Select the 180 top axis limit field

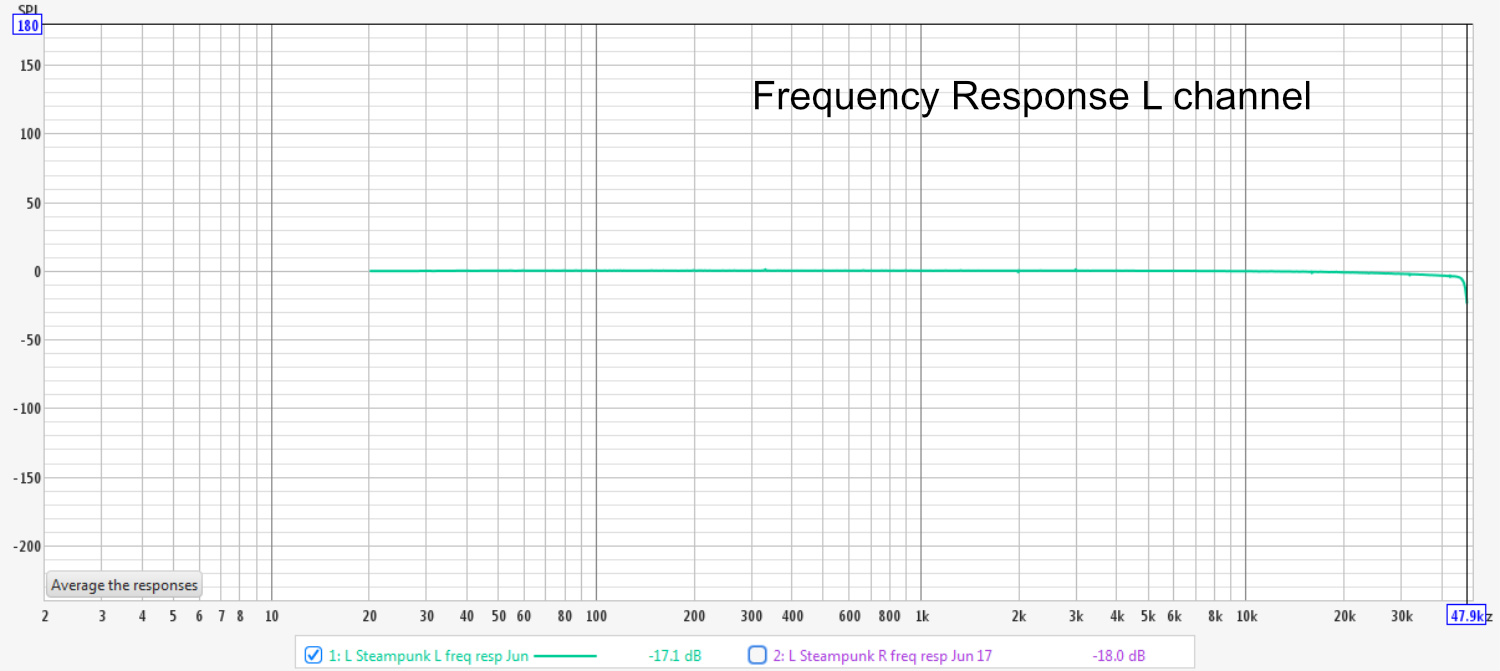coord(27,24)
